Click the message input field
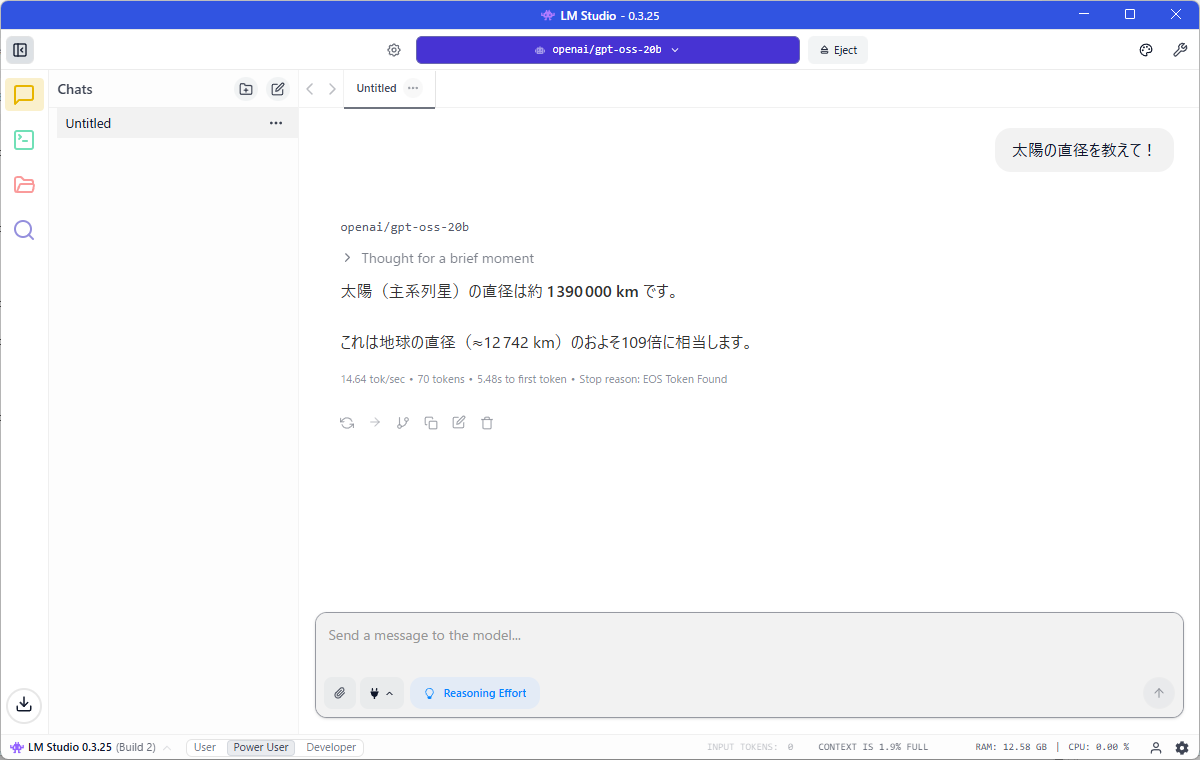This screenshot has width=1200, height=760. [749, 636]
